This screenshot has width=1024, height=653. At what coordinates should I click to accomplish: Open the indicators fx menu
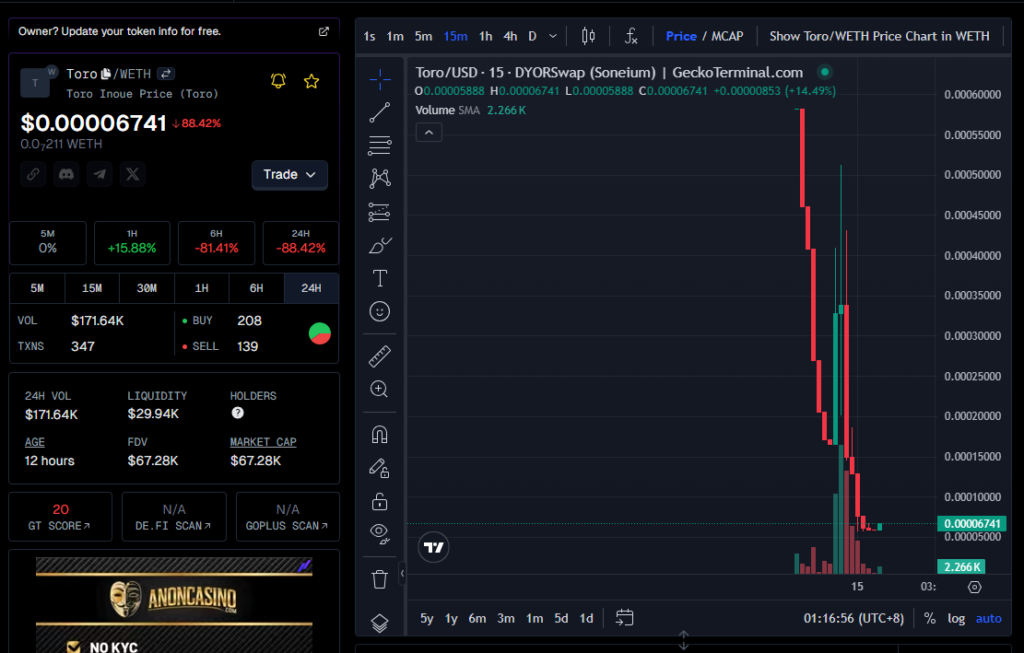[x=631, y=37]
